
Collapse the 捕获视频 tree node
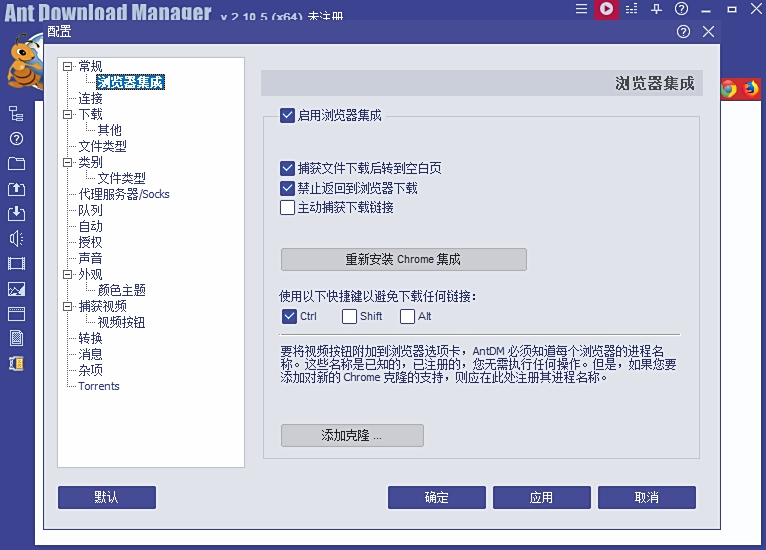[67, 307]
